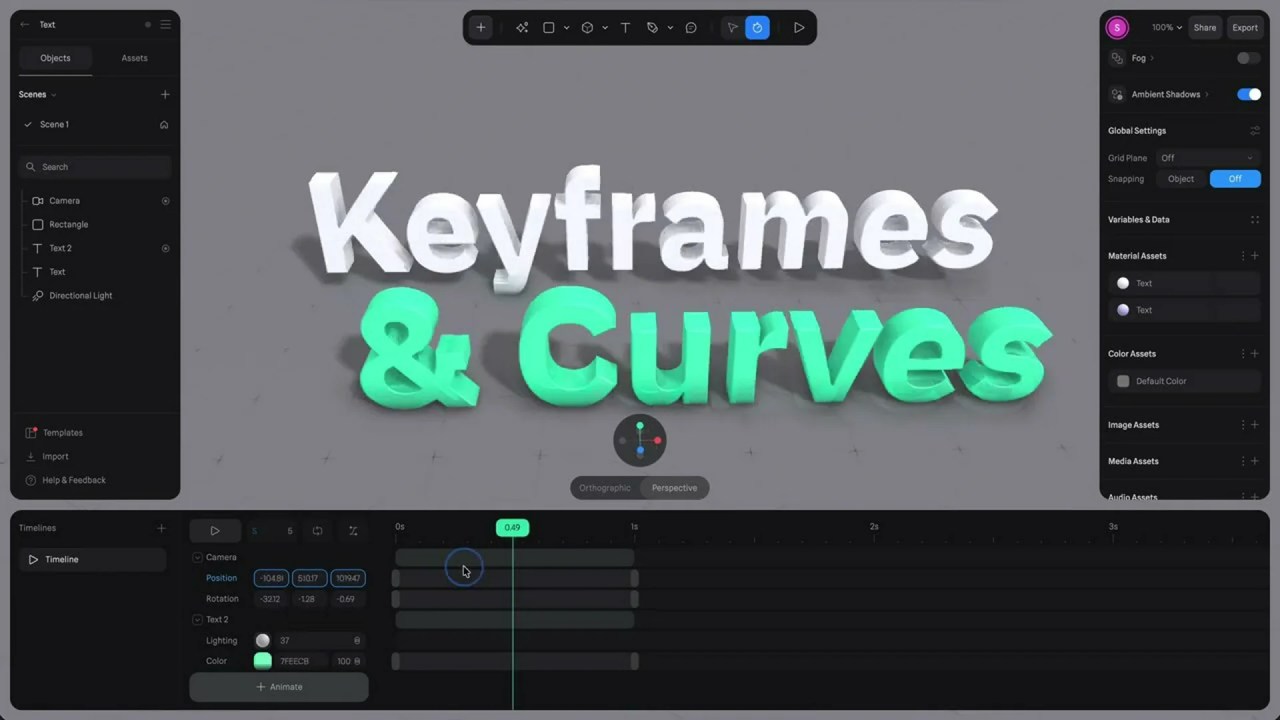
Task: Activate the cursor selection tool
Action: (732, 27)
